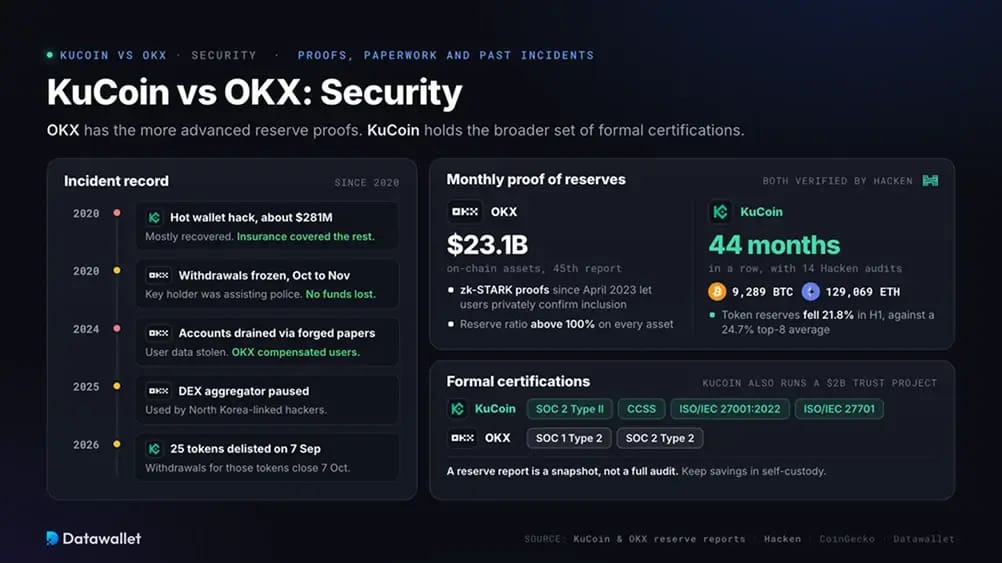The height and width of the screenshot is (563, 1002).
Task: Click the '$23.1B' figure
Action: [x=488, y=245]
